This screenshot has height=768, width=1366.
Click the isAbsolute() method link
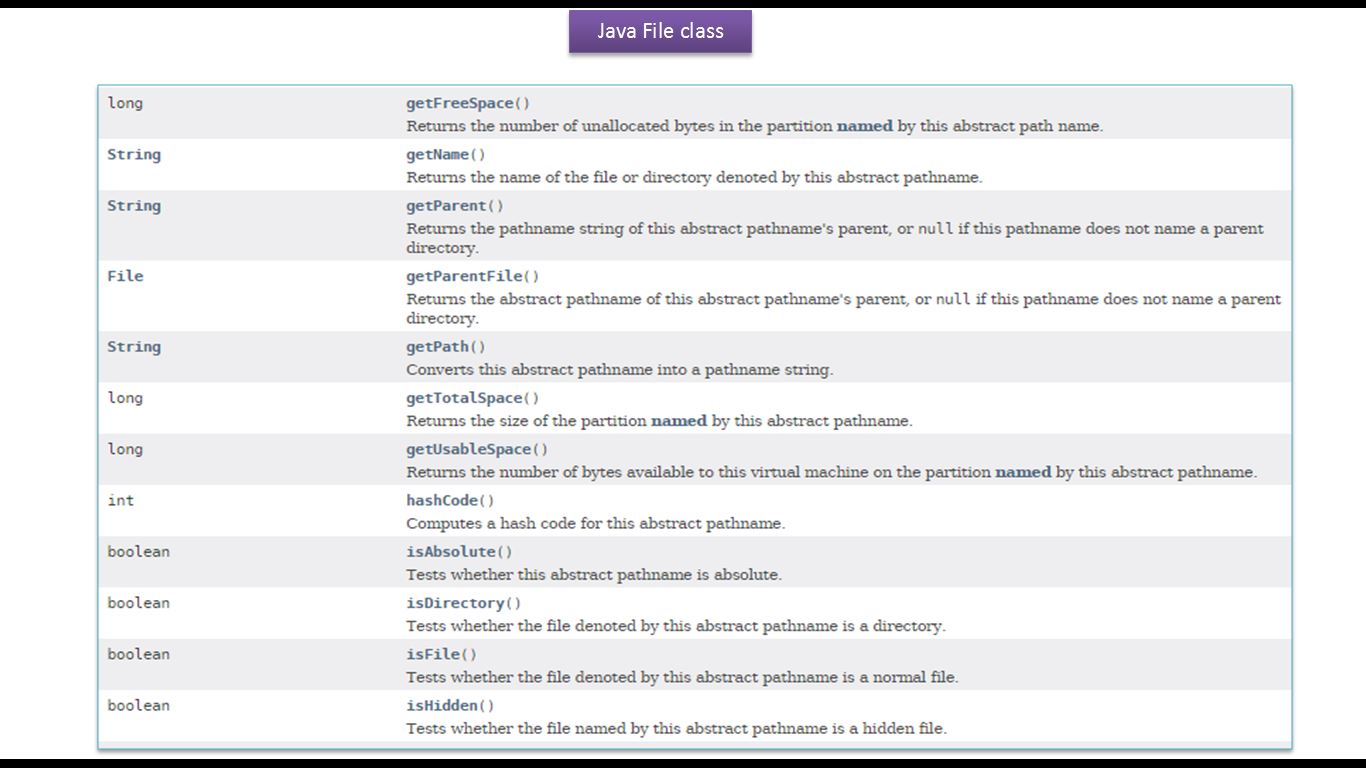(453, 552)
